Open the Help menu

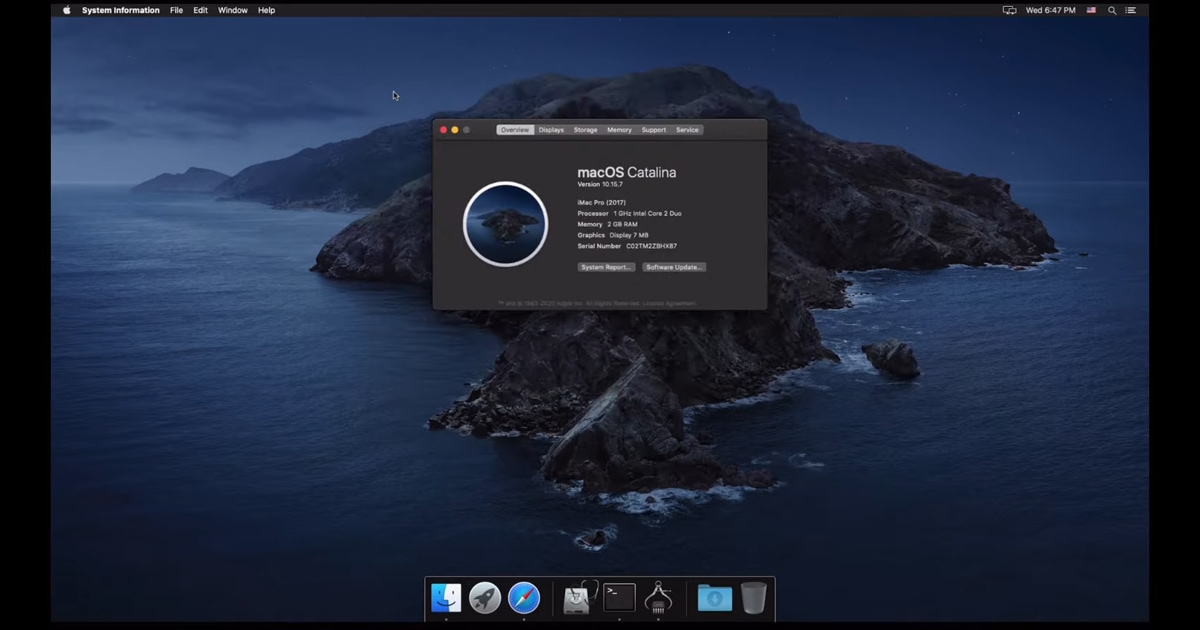[266, 10]
